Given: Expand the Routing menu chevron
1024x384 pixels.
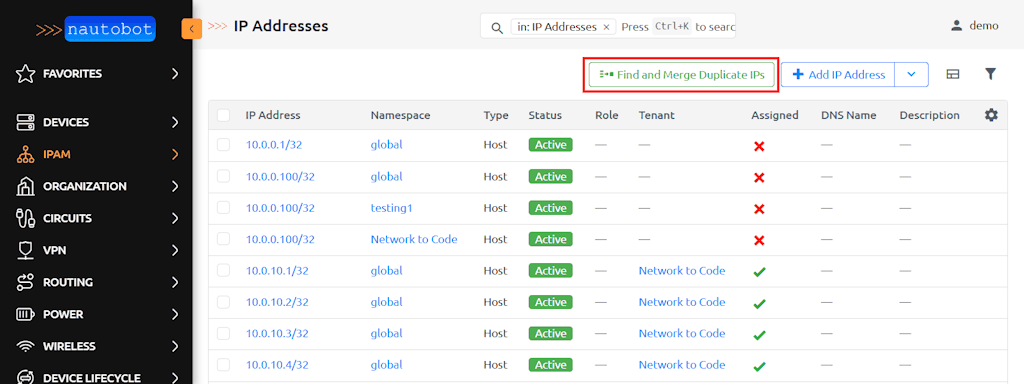Looking at the screenshot, I should pos(174,282).
